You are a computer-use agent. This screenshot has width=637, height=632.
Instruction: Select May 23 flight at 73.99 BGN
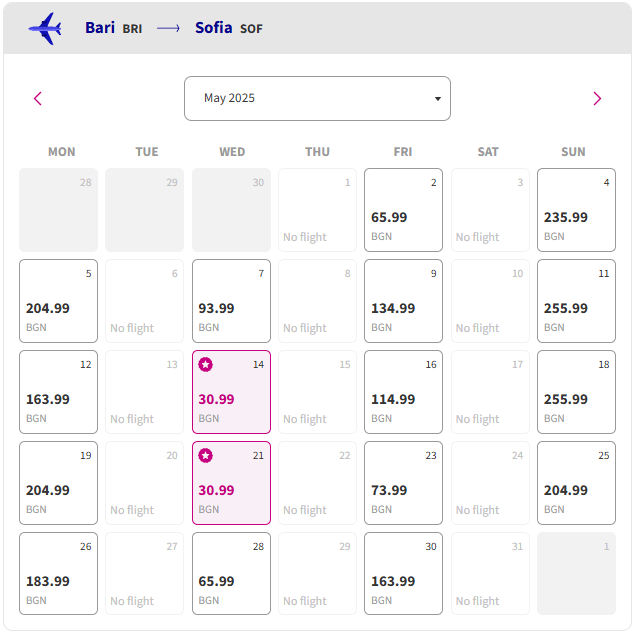point(403,483)
